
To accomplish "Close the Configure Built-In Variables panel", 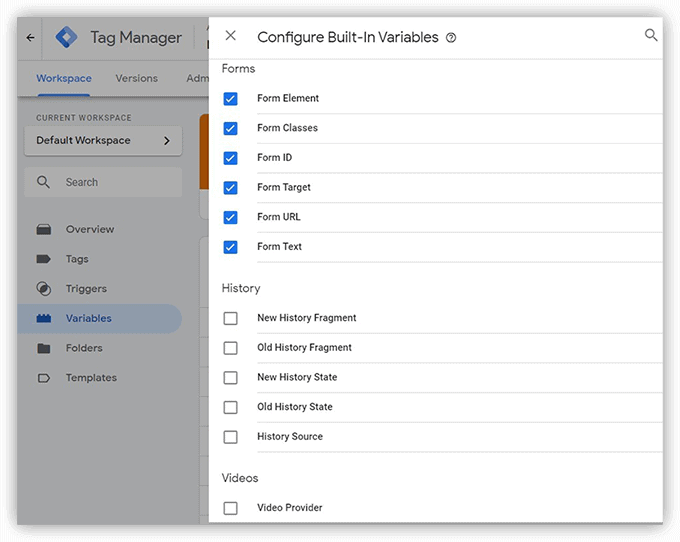I will pyautogui.click(x=231, y=36).
